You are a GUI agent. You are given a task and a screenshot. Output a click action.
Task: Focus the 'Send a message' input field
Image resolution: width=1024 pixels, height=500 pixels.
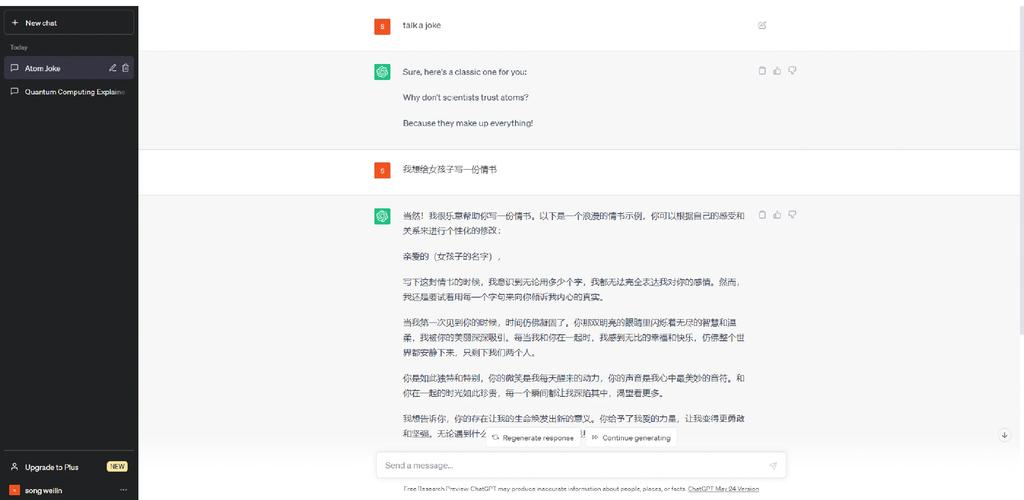click(x=570, y=465)
